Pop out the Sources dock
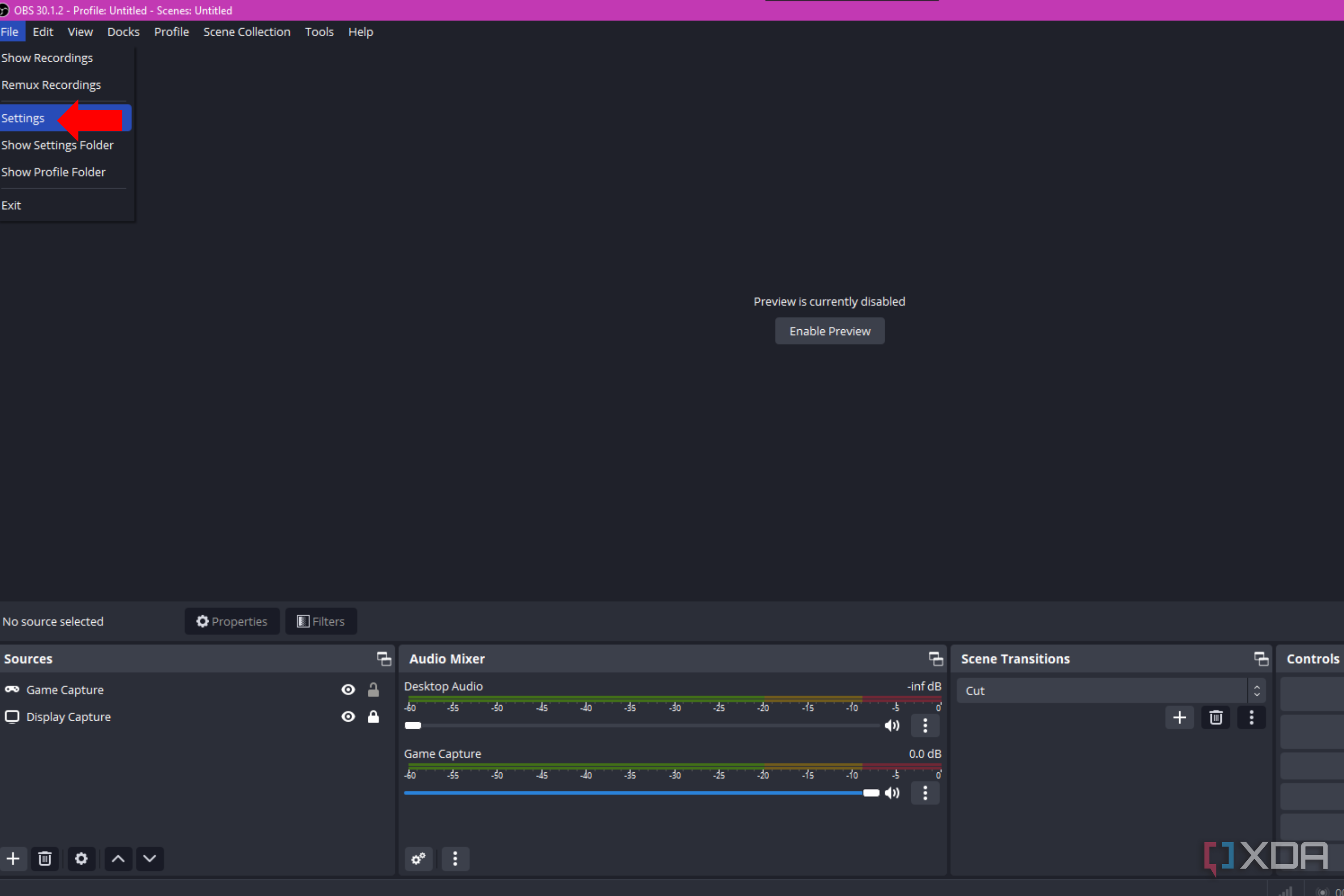 coord(383,658)
